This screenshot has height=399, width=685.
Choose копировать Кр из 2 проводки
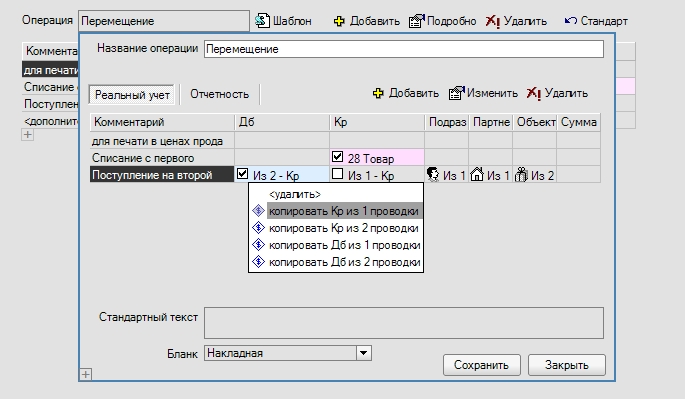coord(343,228)
